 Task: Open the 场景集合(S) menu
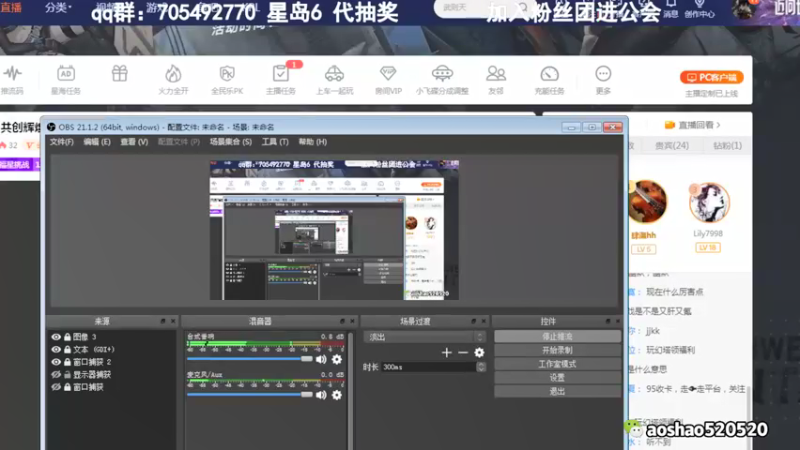(231, 142)
